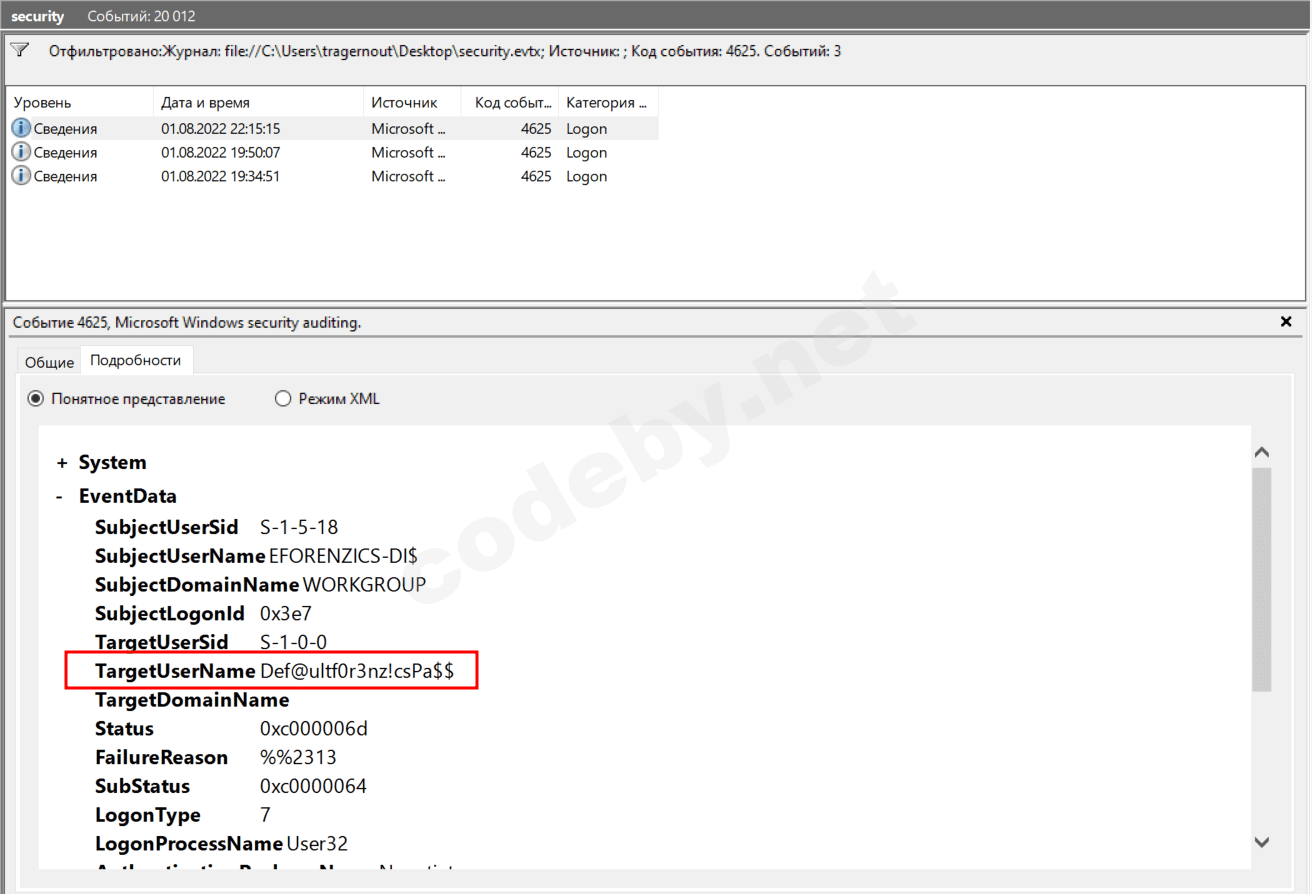The height and width of the screenshot is (894, 1312).
Task: Click Сведения in the 19:50:07 row
Action: pos(65,153)
